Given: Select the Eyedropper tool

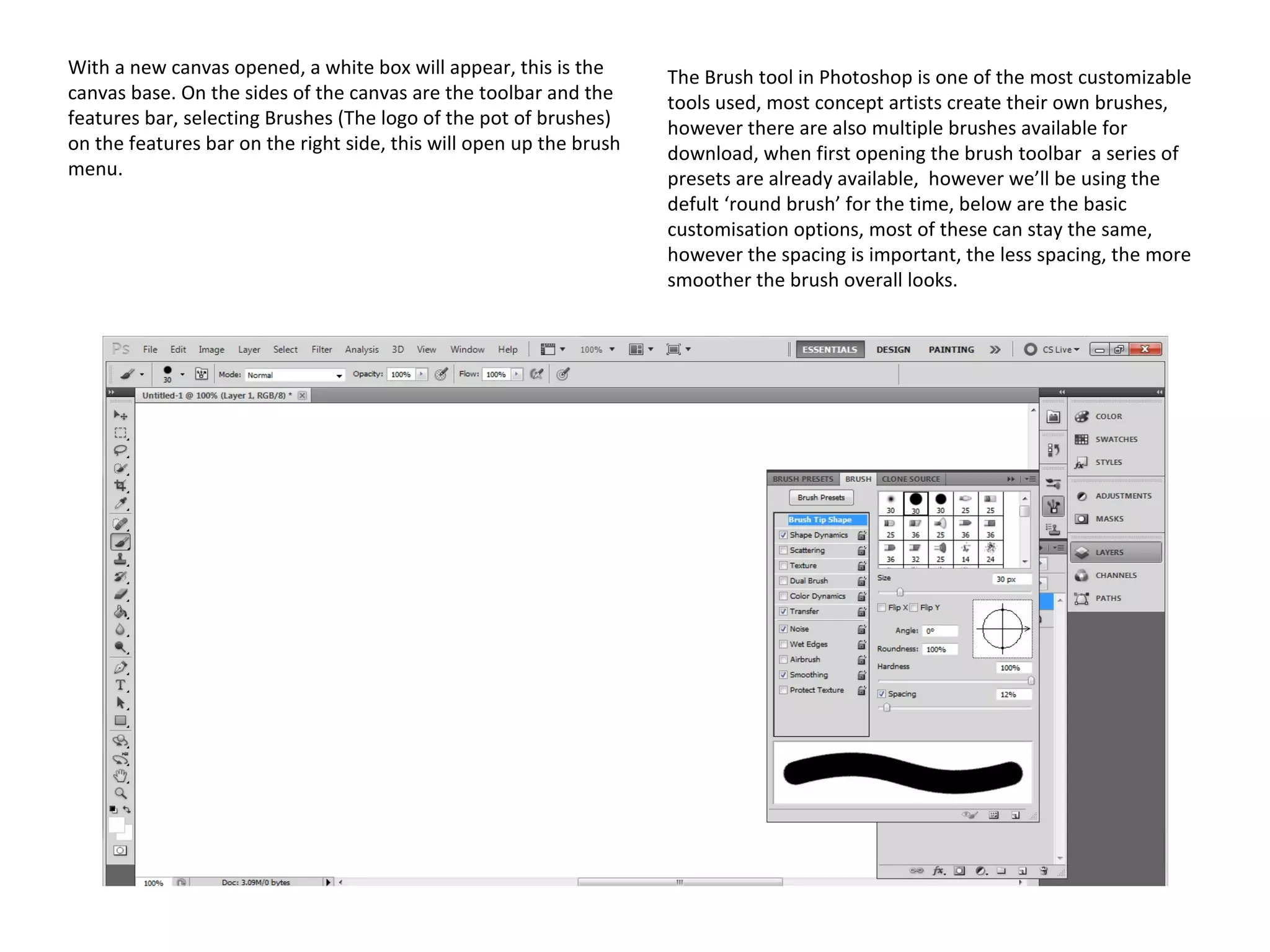Looking at the screenshot, I should [x=120, y=503].
